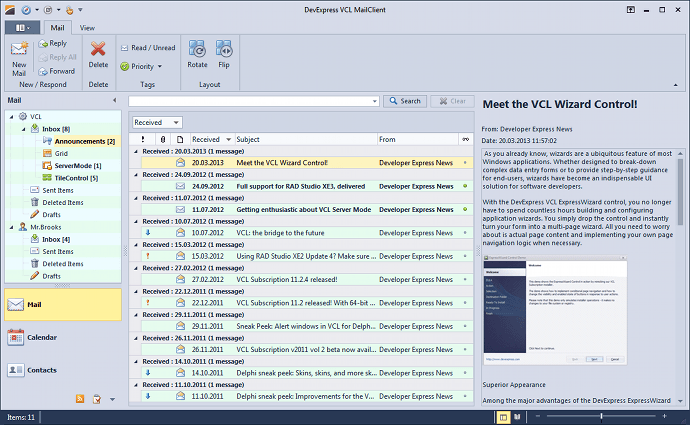Viewport: 690px width, 425px height.
Task: Collapse the VCL account node
Action: pyautogui.click(x=12, y=117)
